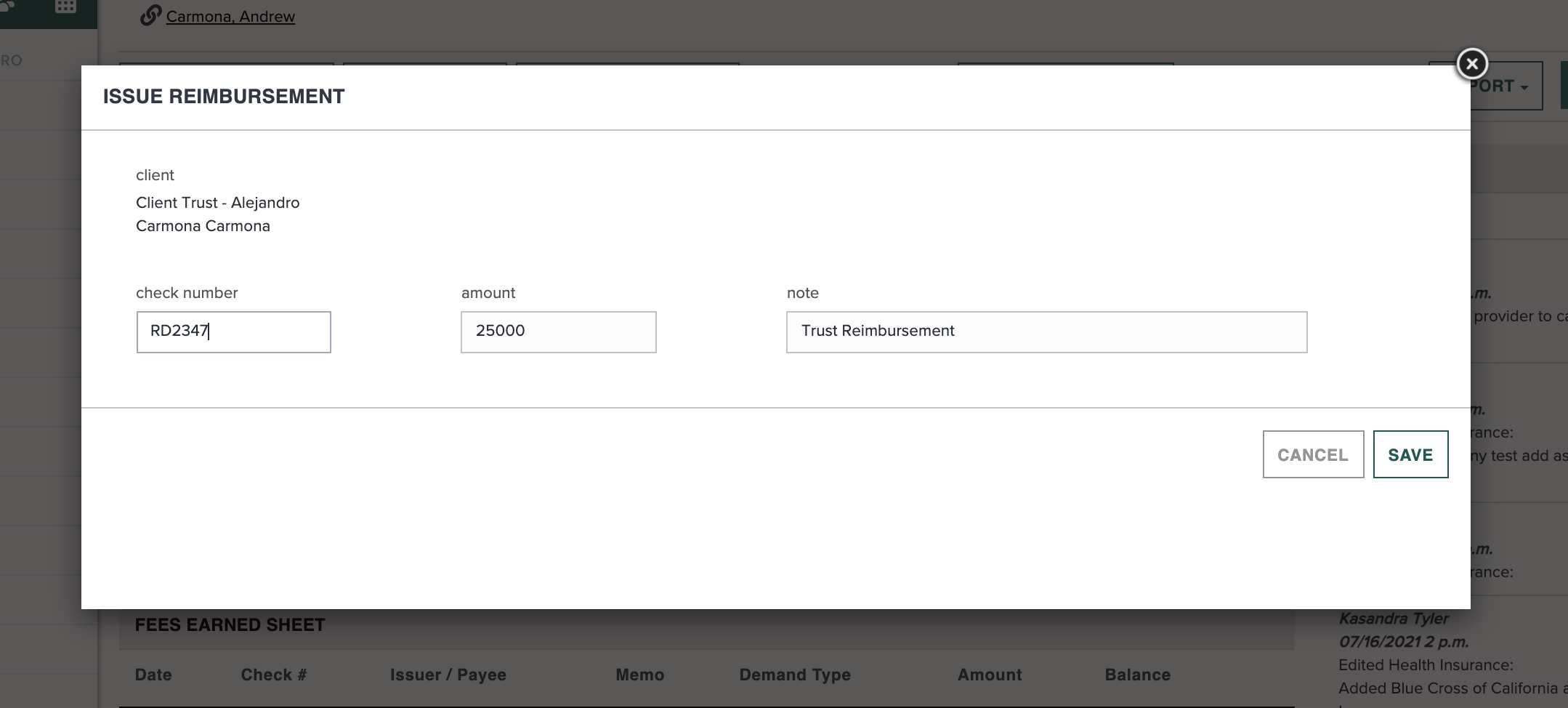Click the Fees Earned Sheet section title
Viewport: 1568px width, 708px height.
tap(230, 625)
